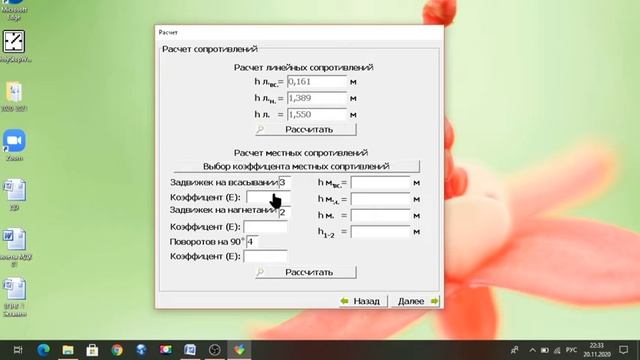The width and height of the screenshot is (640, 360).
Task: Click the h1-2 result field
Action: (380, 232)
